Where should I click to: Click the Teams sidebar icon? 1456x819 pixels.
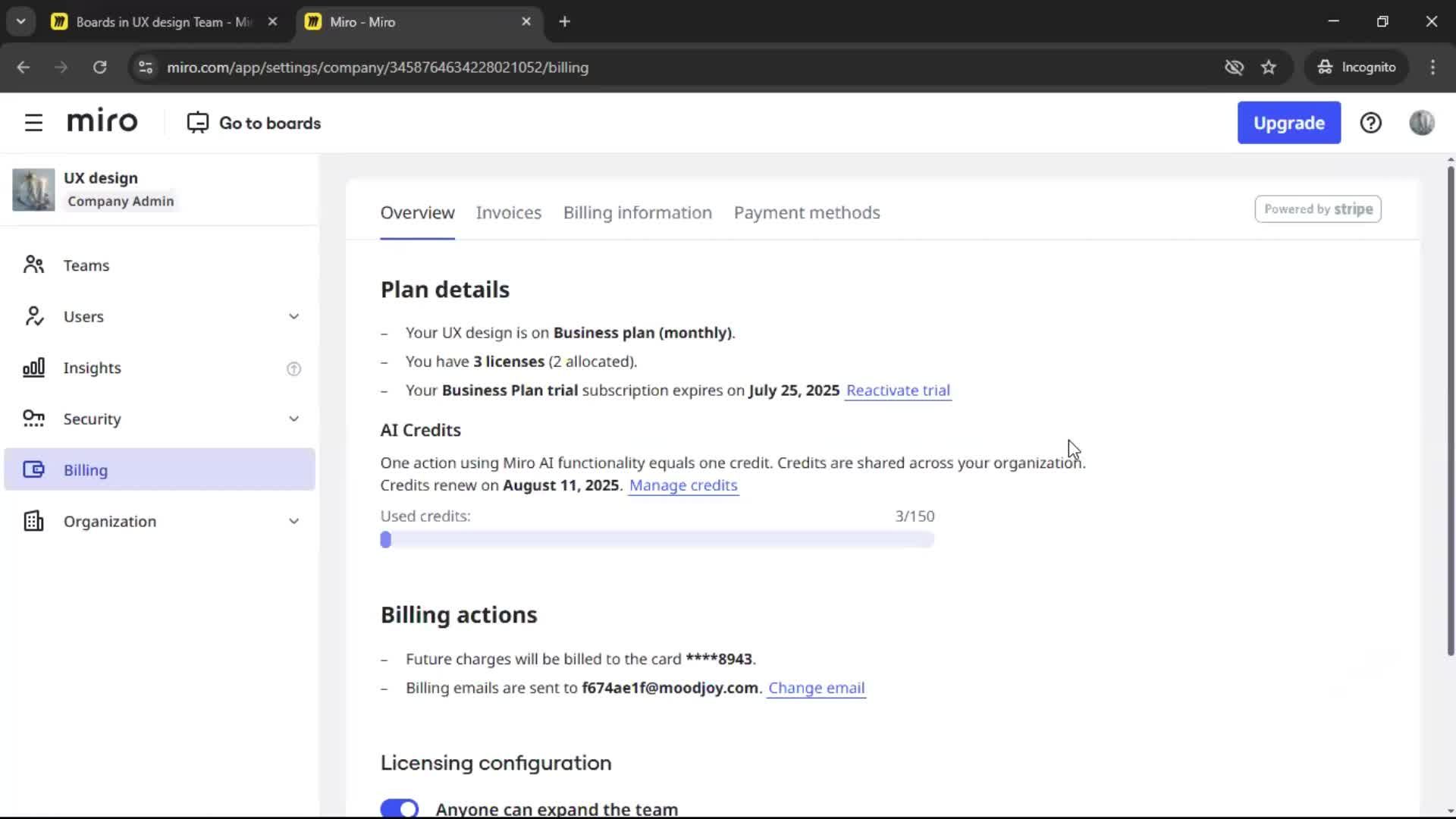(x=33, y=265)
